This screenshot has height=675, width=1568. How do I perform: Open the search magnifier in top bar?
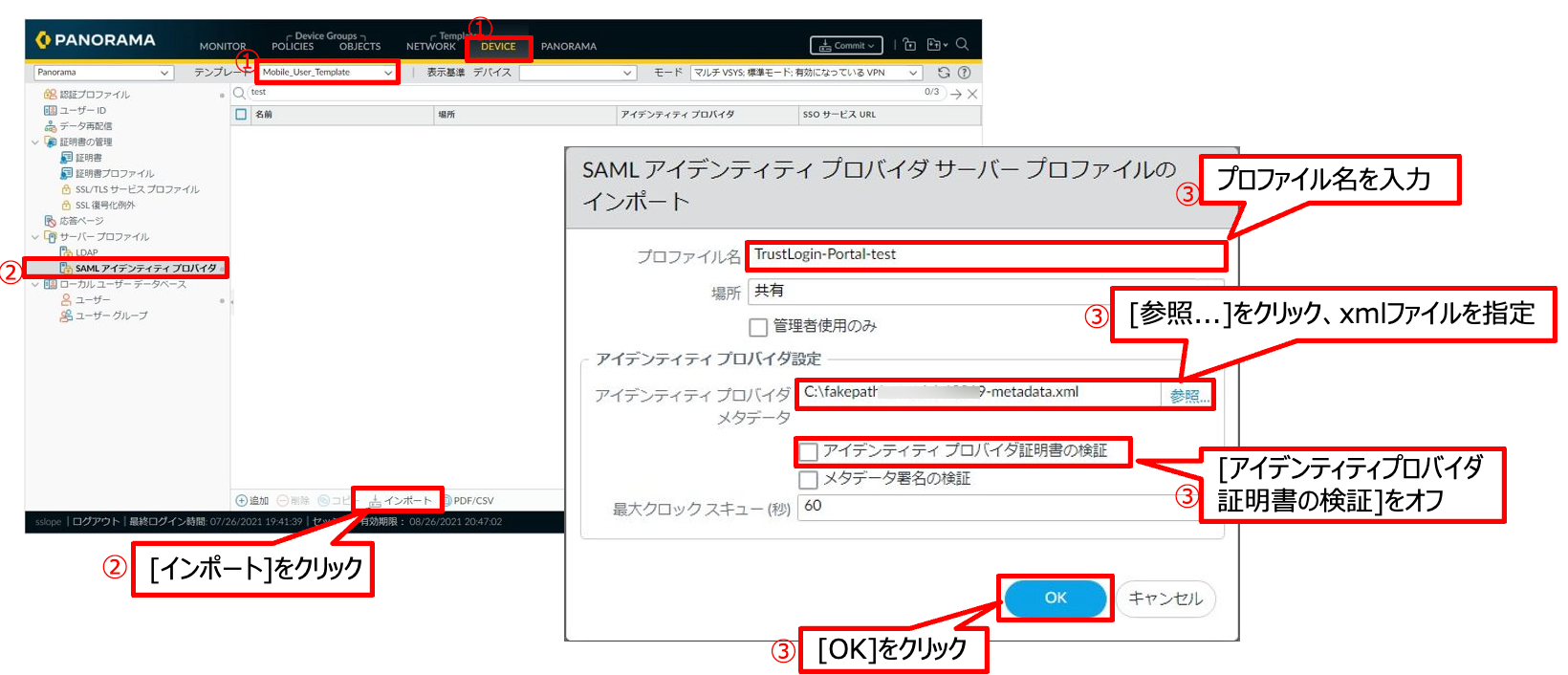[962, 44]
